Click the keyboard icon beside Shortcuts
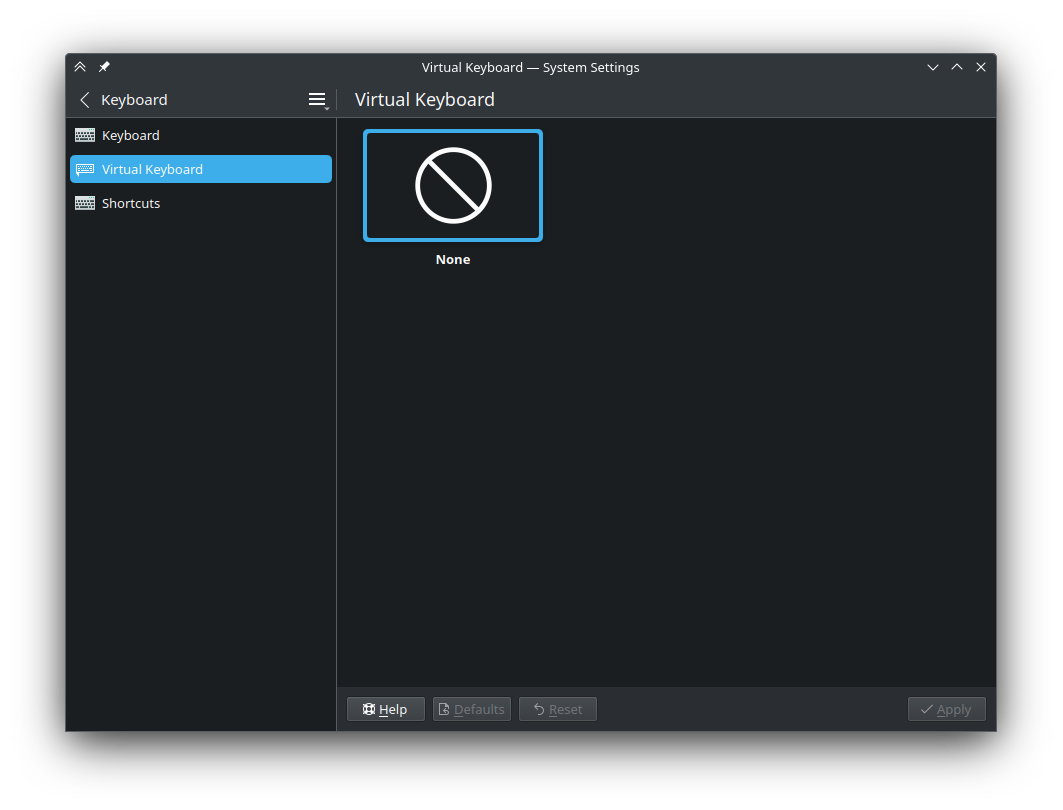The image size is (1063, 810). (85, 203)
